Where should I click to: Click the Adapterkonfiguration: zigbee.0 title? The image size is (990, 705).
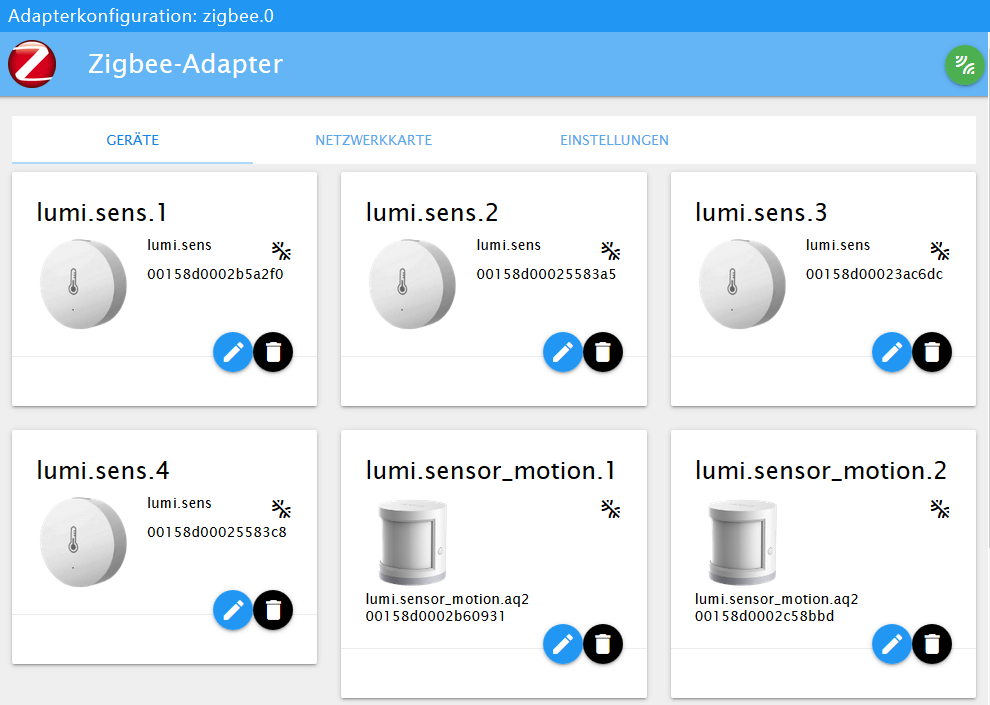coord(141,16)
